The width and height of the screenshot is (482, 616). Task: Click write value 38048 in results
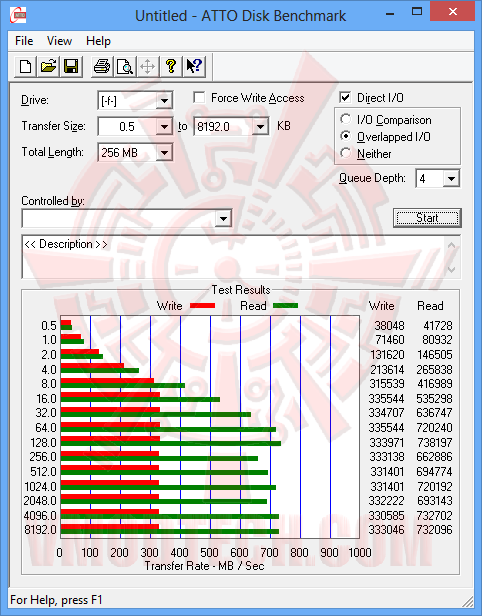pos(389,326)
